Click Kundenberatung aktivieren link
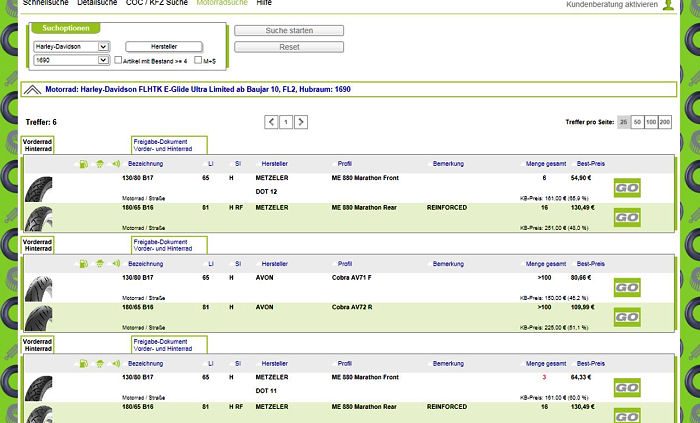The width and height of the screenshot is (700, 423). point(612,4)
